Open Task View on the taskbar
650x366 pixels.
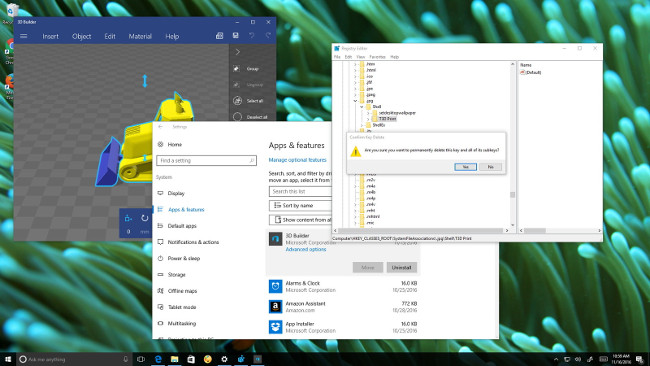(141, 359)
